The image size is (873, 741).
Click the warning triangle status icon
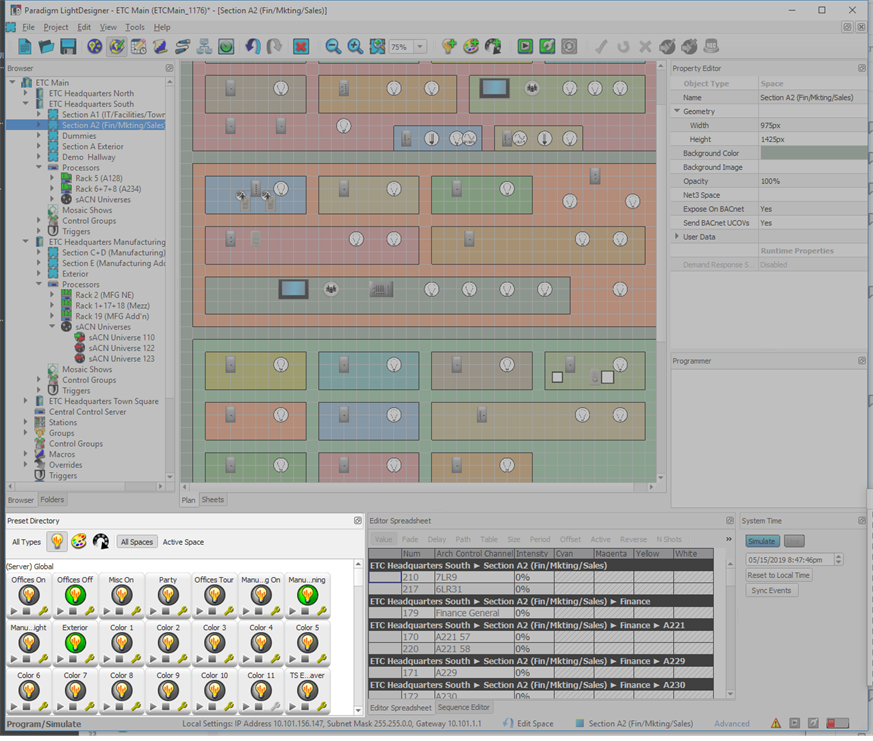(x=776, y=723)
